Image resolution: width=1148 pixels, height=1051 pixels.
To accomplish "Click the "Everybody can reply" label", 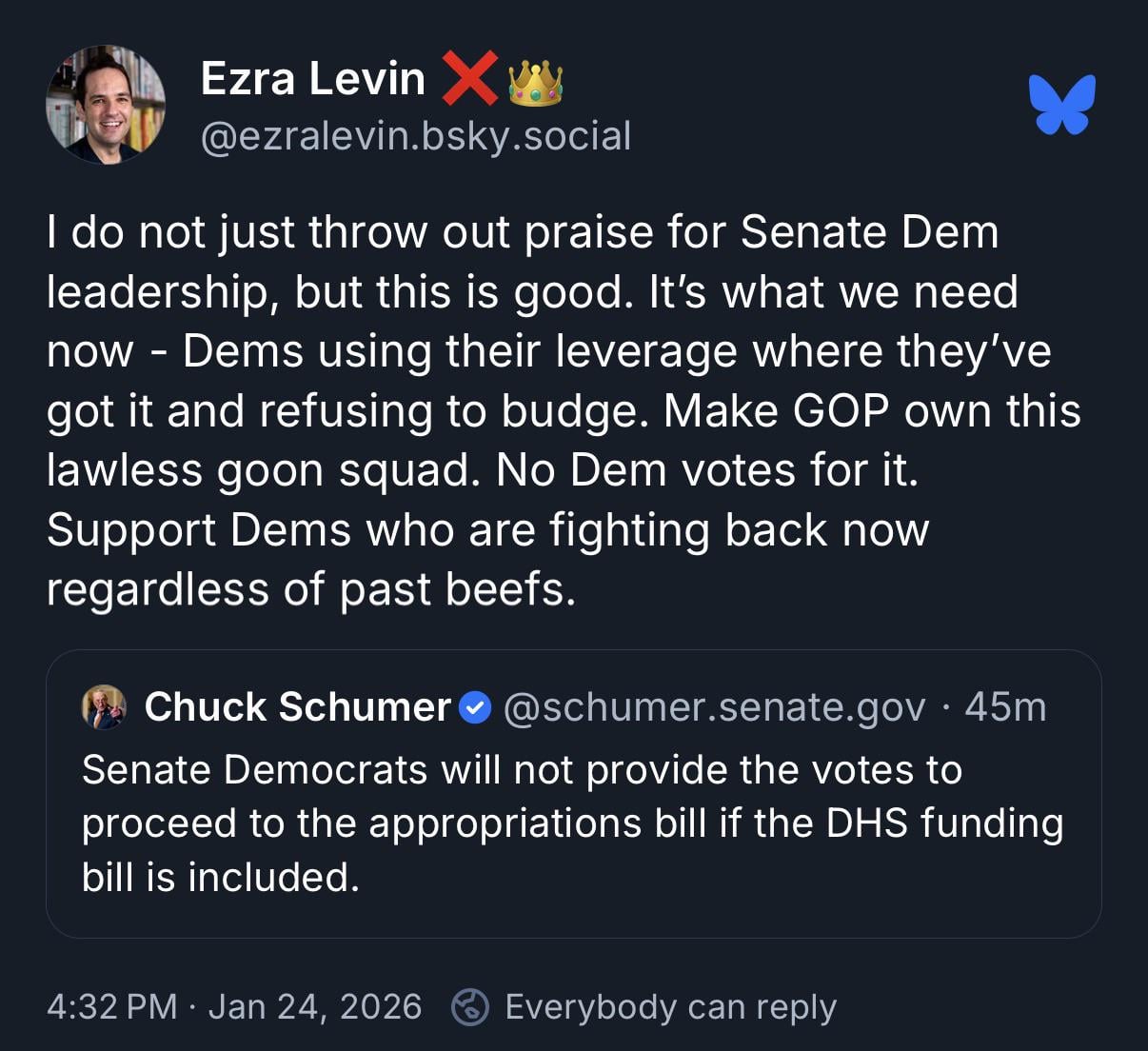I will [x=670, y=1006].
